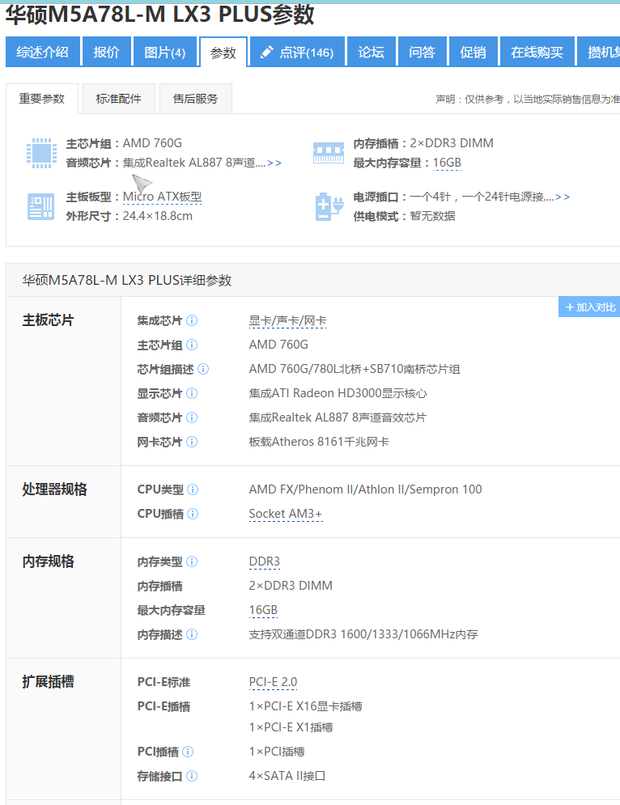Click the 主板芯片 section heading
This screenshot has width=620, height=805.
coord(48,320)
